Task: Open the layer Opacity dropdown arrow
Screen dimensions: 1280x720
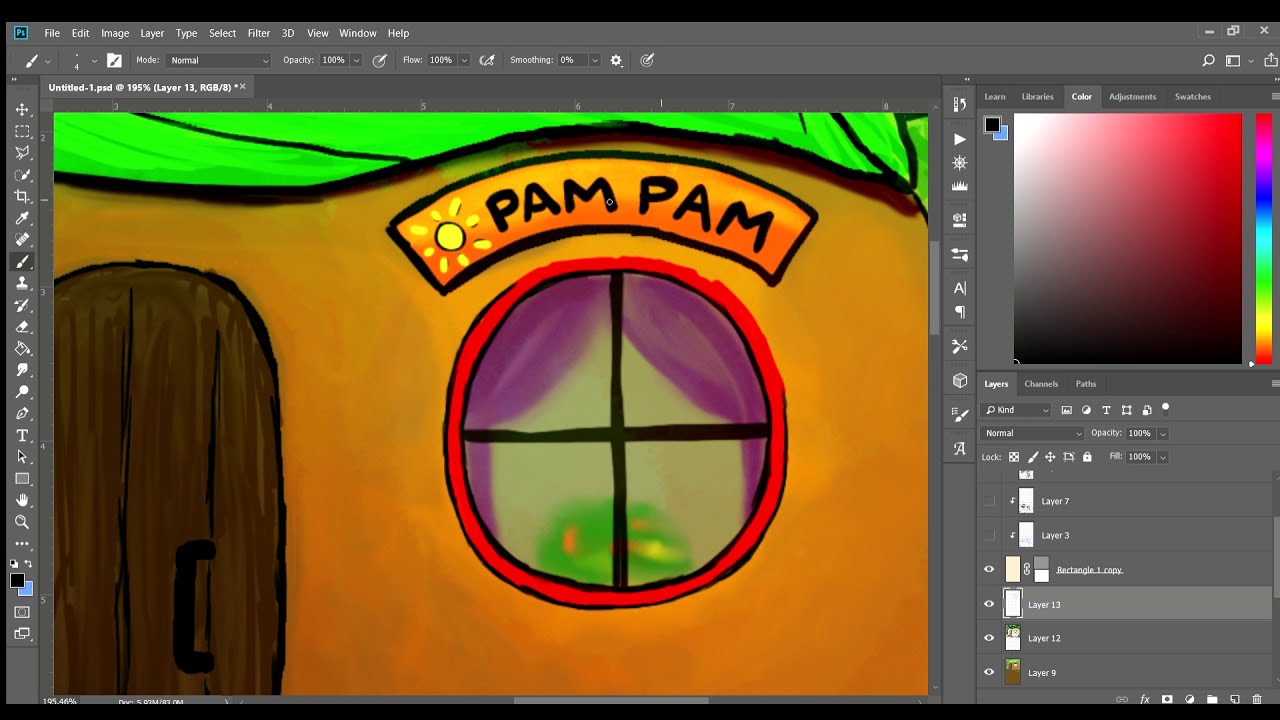Action: [1162, 433]
